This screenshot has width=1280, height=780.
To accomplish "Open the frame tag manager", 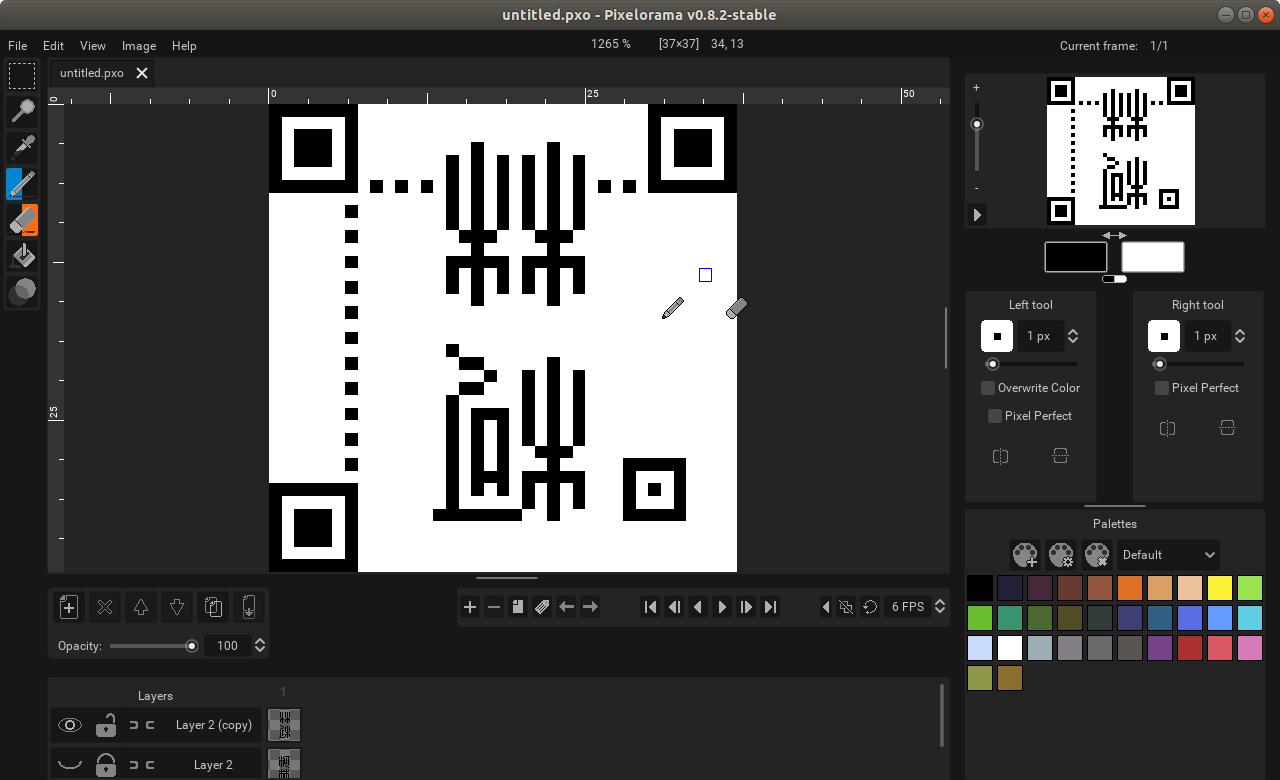I will pyautogui.click(x=542, y=607).
